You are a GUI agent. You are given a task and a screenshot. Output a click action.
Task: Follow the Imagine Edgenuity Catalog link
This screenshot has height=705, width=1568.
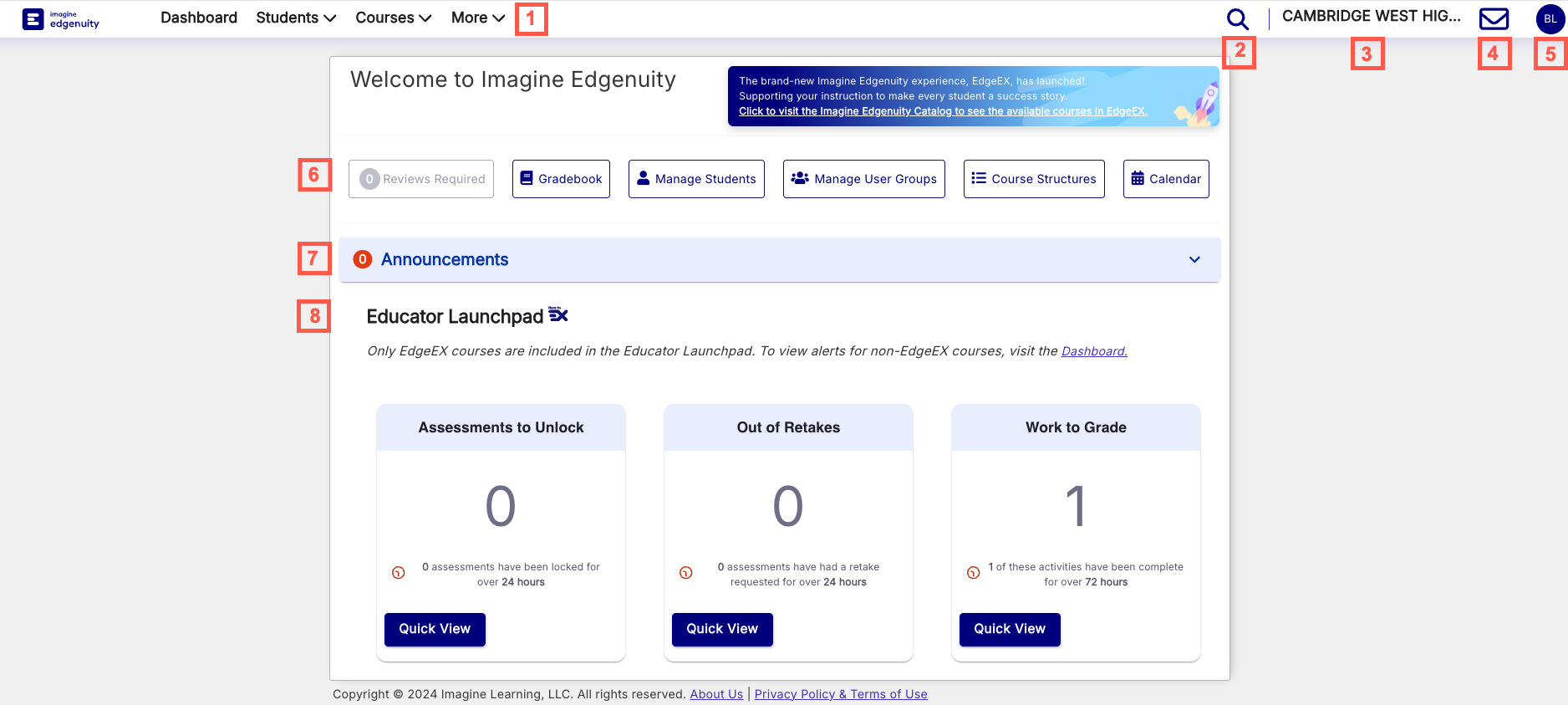tap(942, 111)
